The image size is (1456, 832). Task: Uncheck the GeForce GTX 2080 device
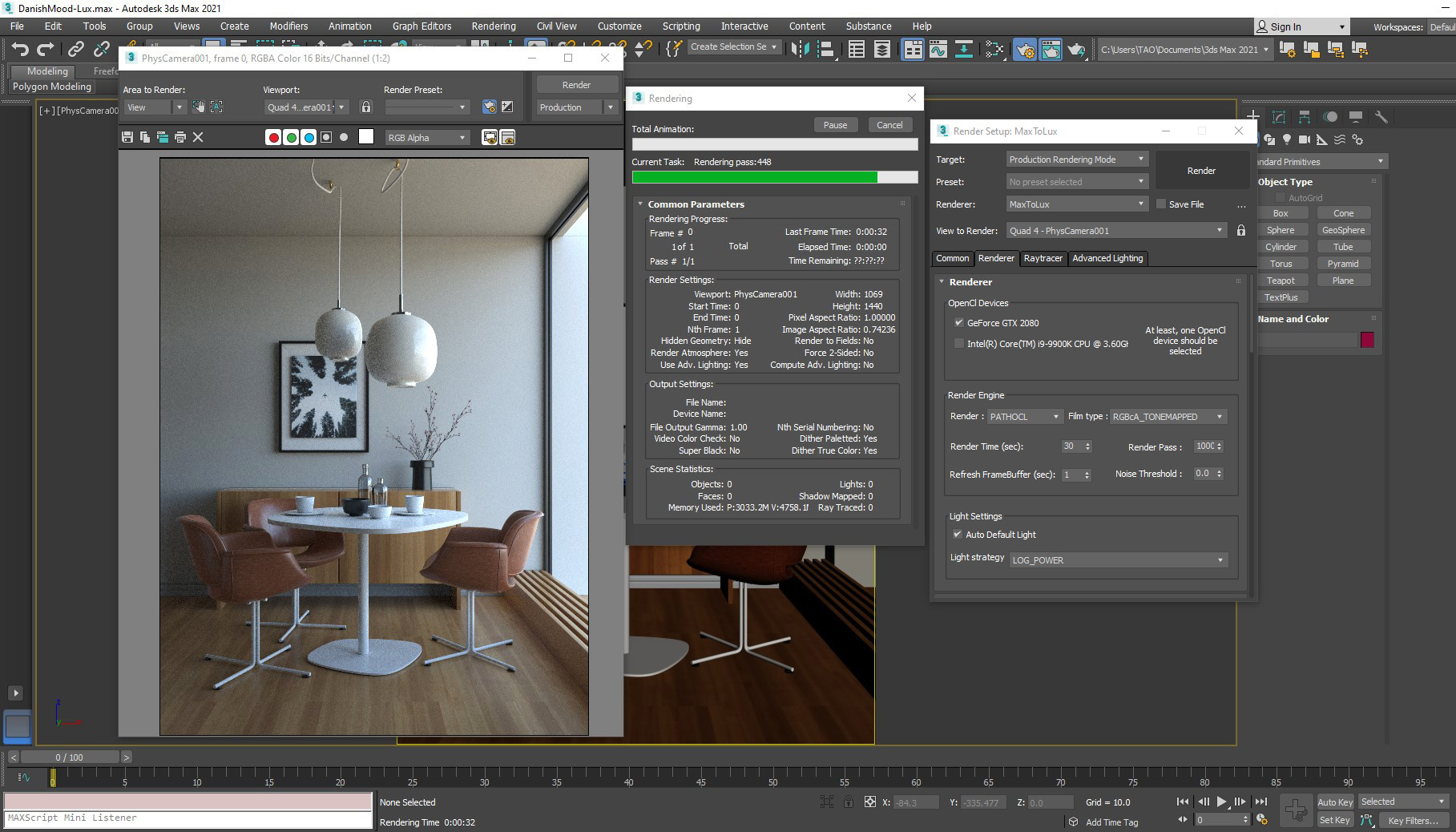point(958,323)
